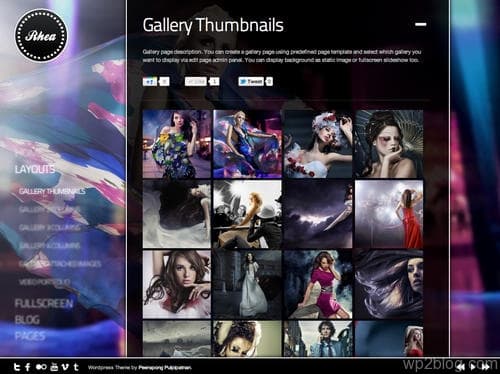The image size is (500, 374).
Task: Open thumbnail of blonde in flowing blue dress
Action: 247,144
